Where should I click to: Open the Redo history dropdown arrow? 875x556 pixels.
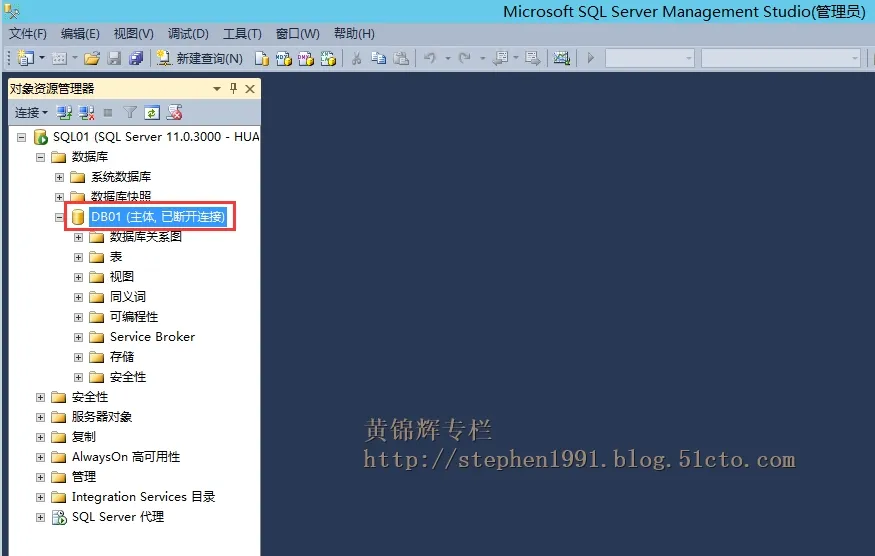pos(482,58)
